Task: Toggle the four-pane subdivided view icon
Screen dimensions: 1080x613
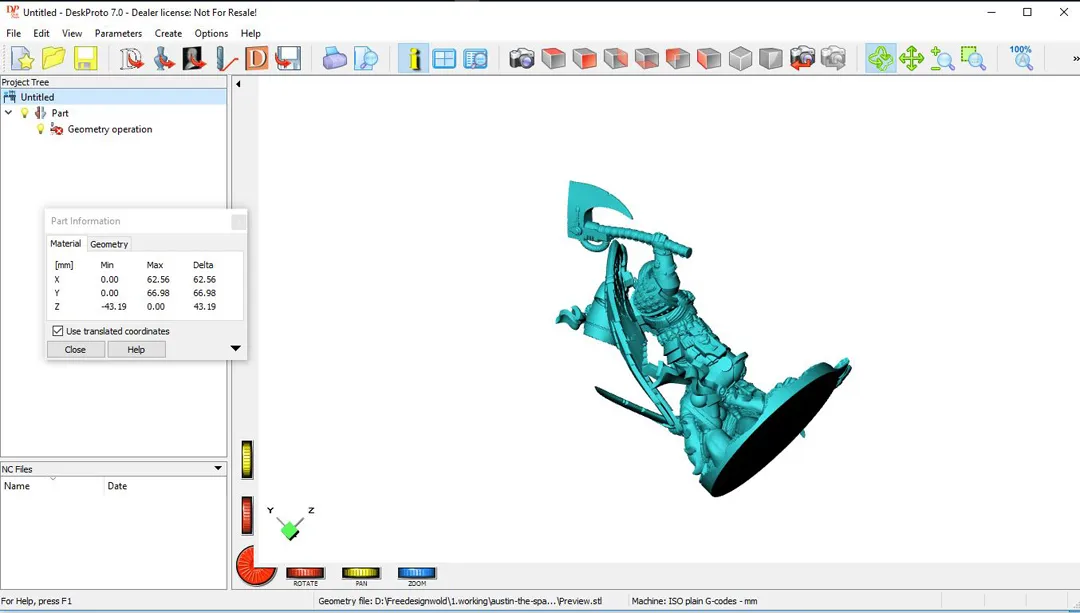Action: pyautogui.click(x=444, y=59)
